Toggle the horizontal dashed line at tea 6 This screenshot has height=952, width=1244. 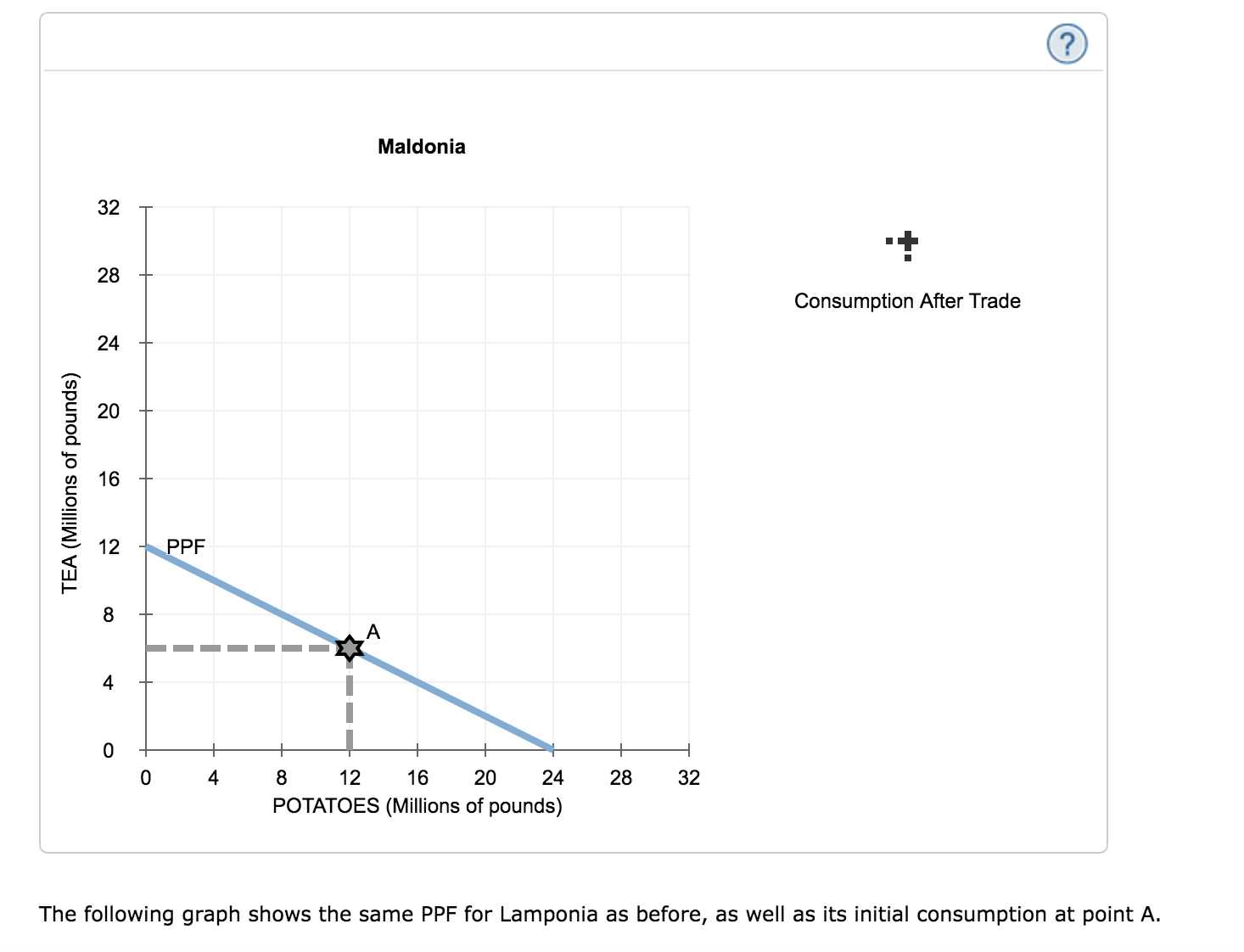pyautogui.click(x=246, y=647)
